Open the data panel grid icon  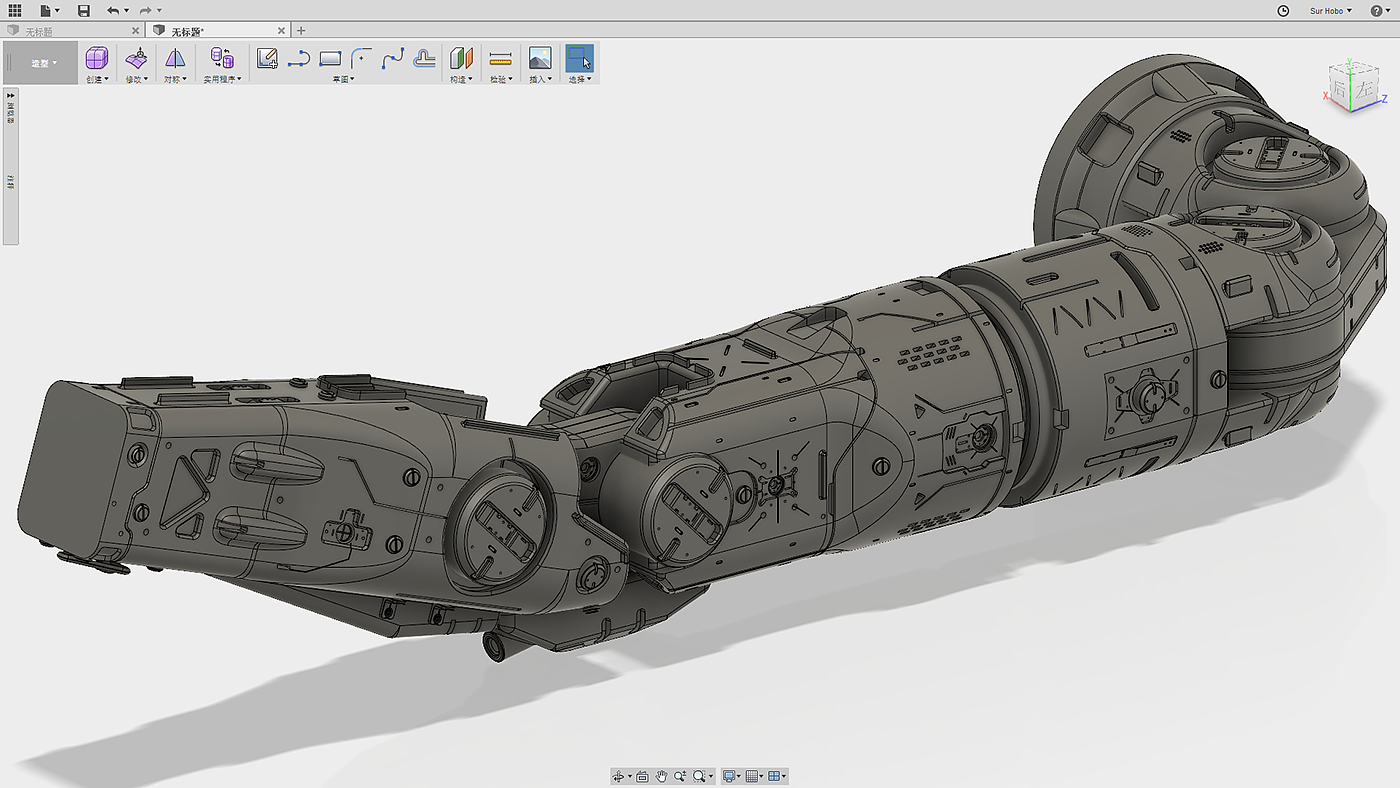point(15,10)
